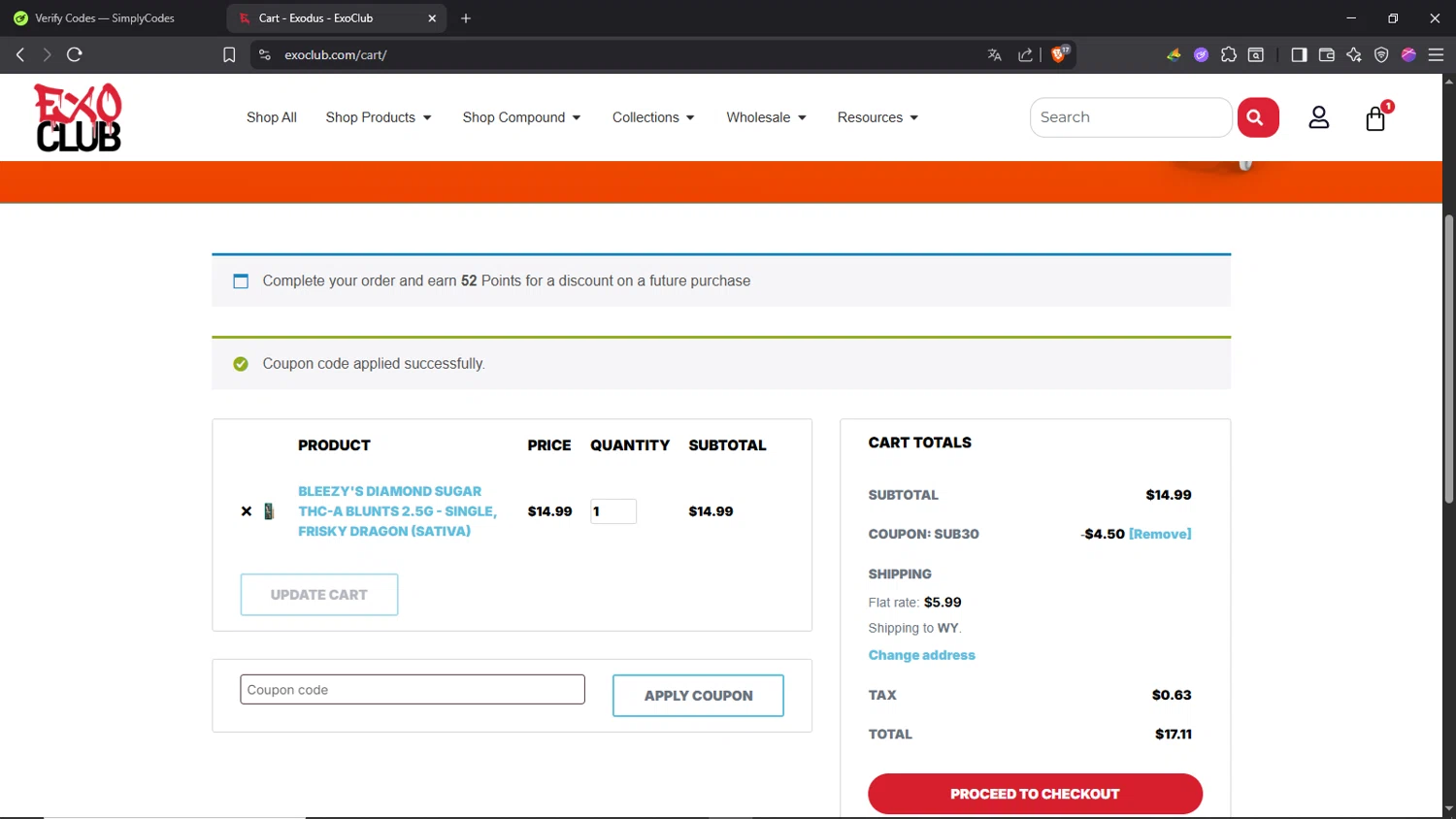This screenshot has height=819, width=1456.
Task: Bookmark this page icon
Action: (229, 55)
